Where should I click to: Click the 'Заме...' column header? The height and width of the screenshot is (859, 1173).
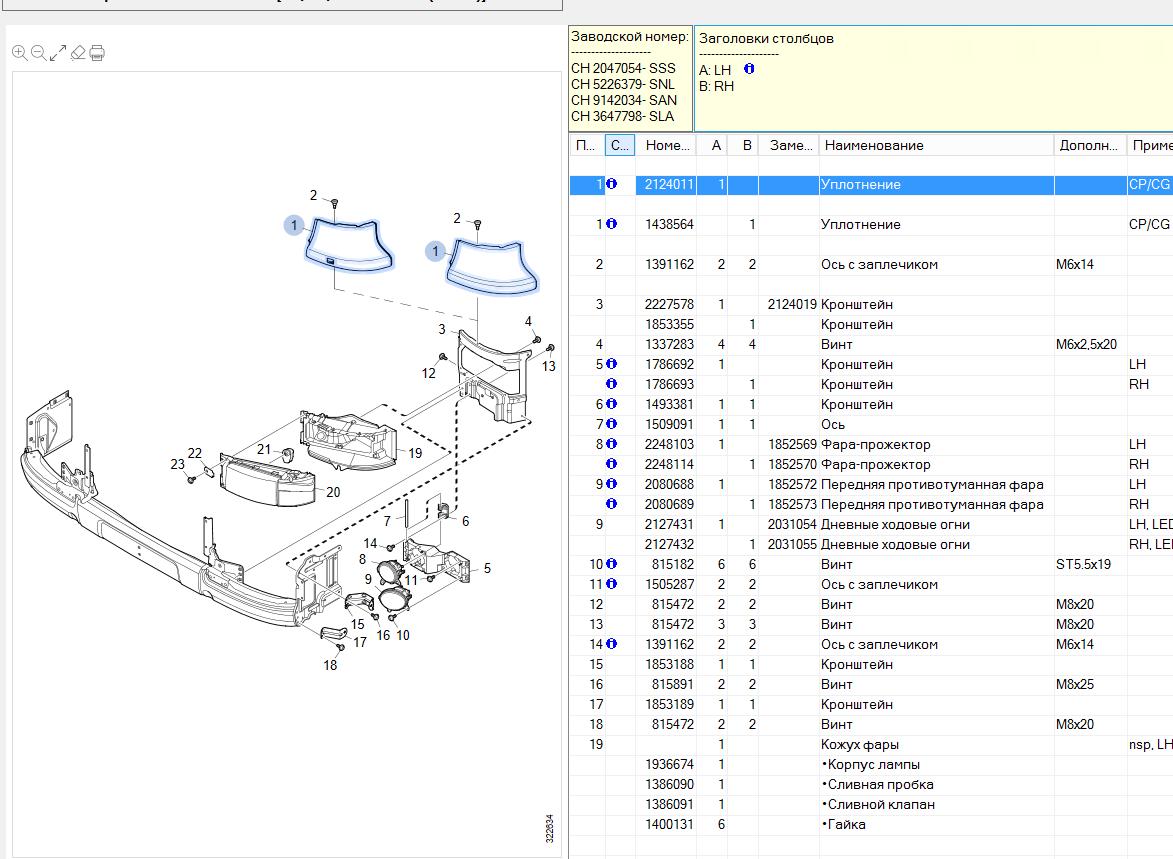790,145
